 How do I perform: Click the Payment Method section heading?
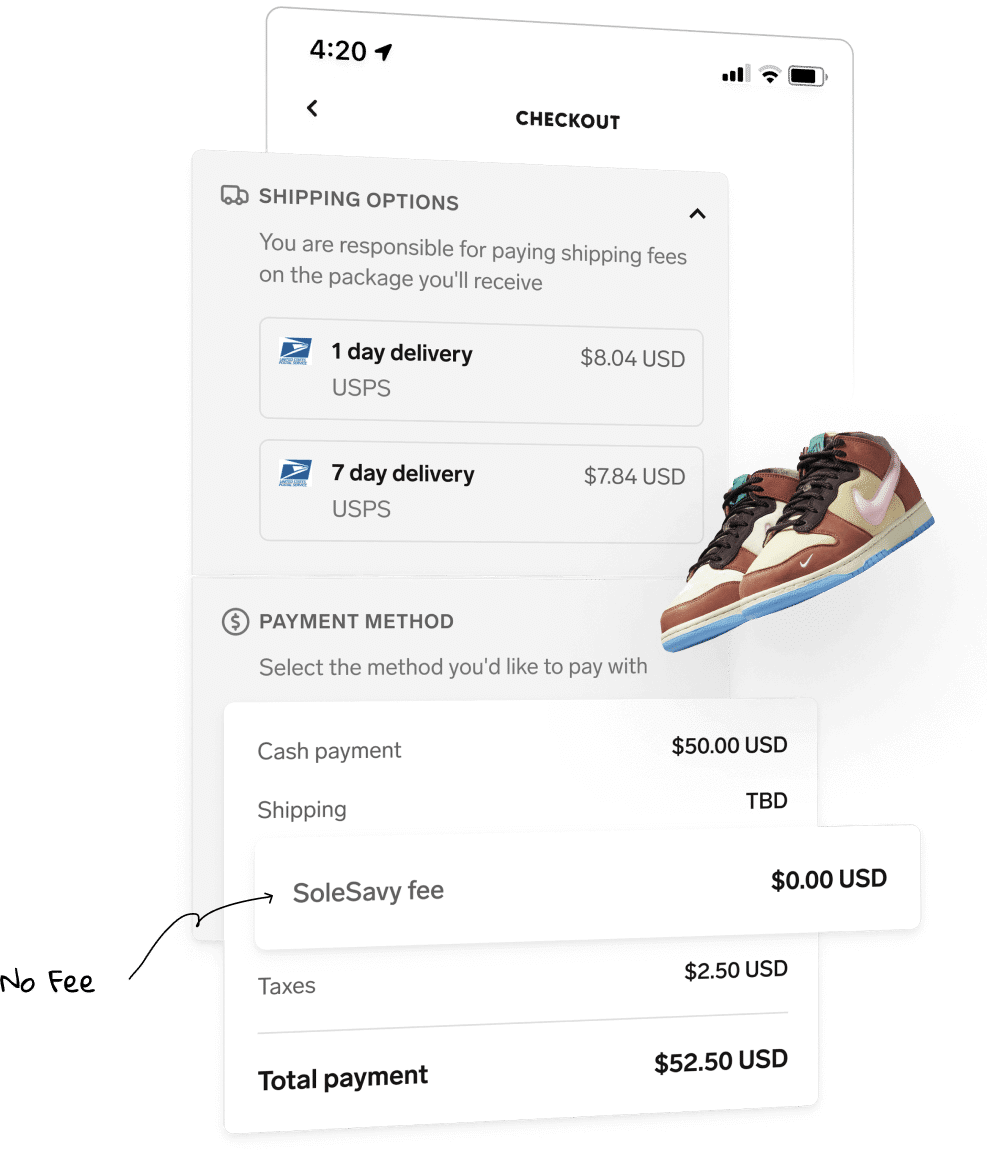(x=356, y=621)
